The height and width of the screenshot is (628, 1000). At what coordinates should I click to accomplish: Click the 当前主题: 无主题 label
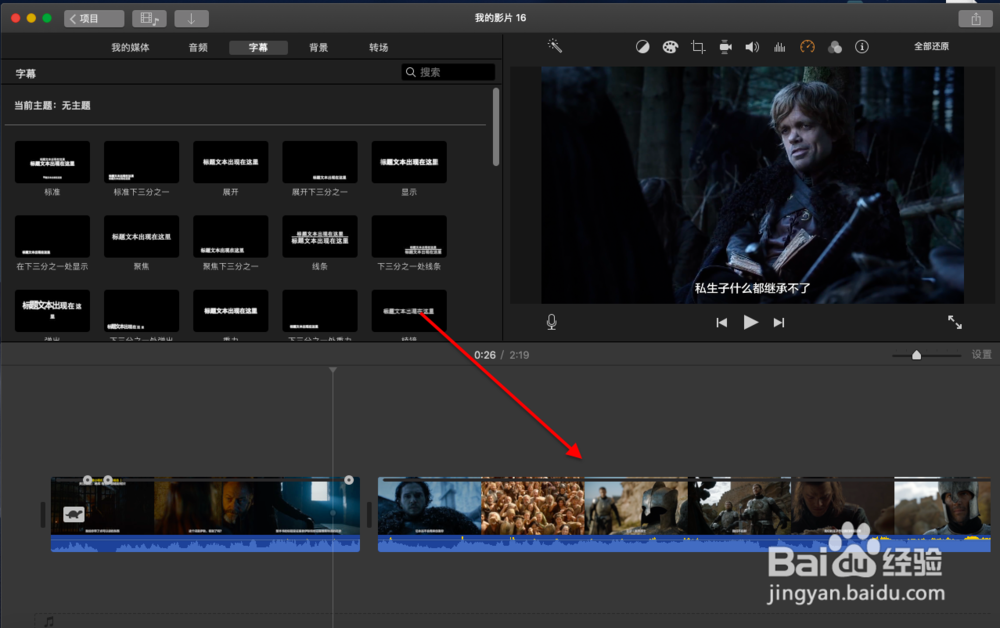click(x=52, y=105)
